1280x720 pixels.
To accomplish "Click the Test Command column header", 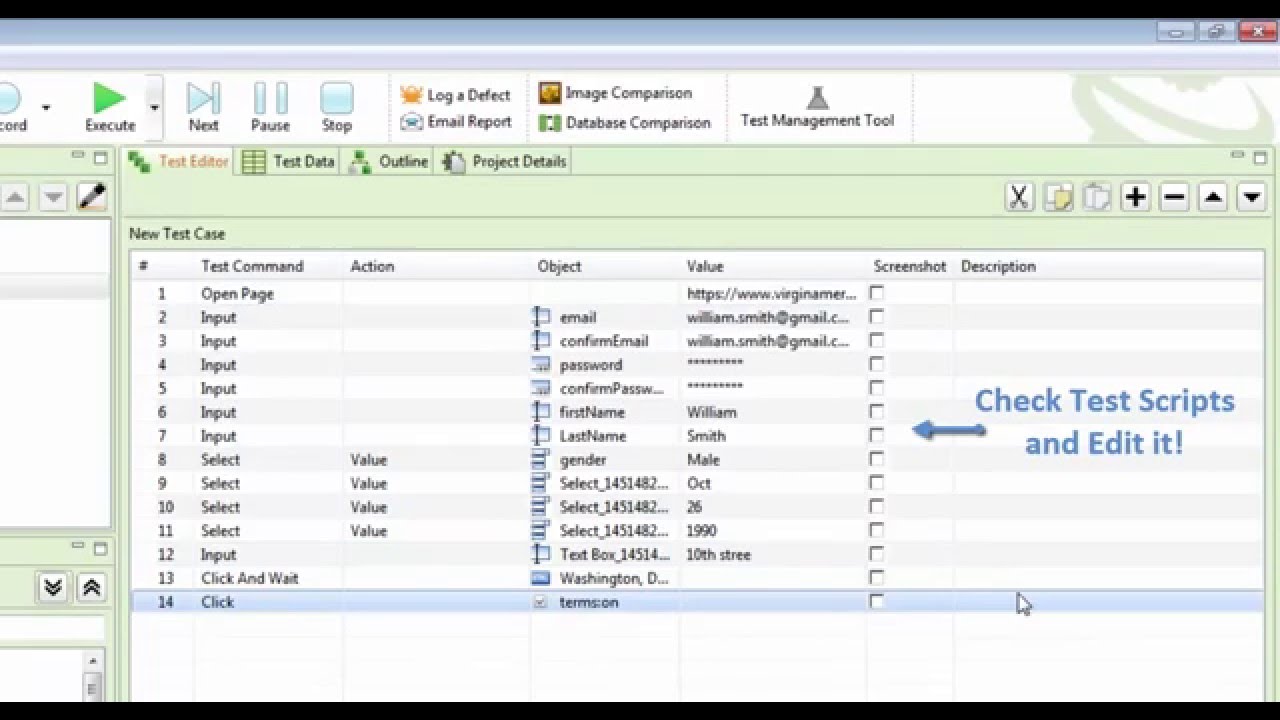I will [252, 266].
